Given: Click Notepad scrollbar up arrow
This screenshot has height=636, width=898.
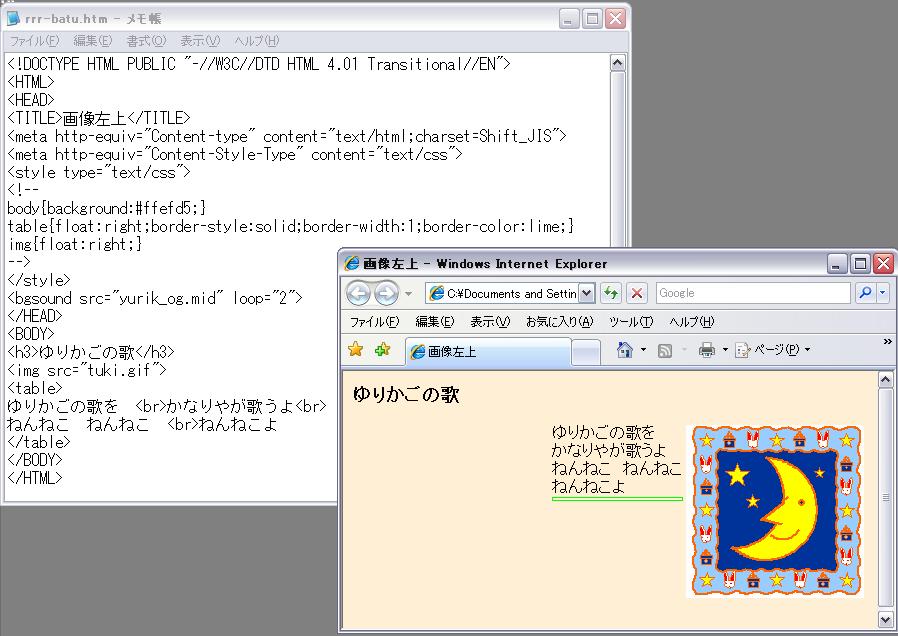Looking at the screenshot, I should (x=617, y=62).
